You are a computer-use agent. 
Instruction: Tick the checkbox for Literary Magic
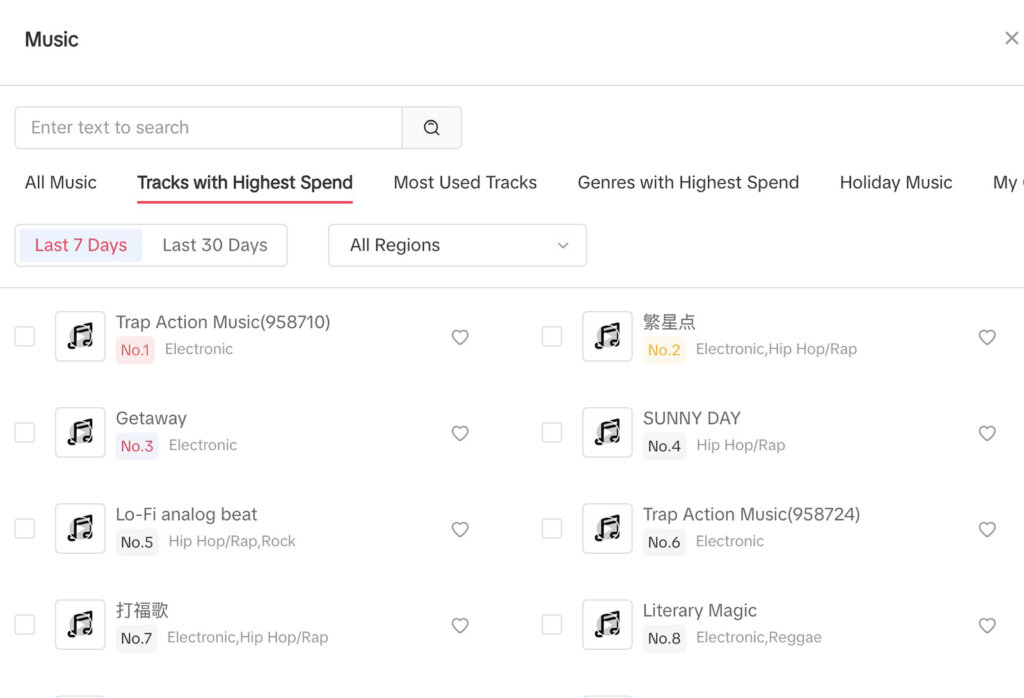click(551, 625)
